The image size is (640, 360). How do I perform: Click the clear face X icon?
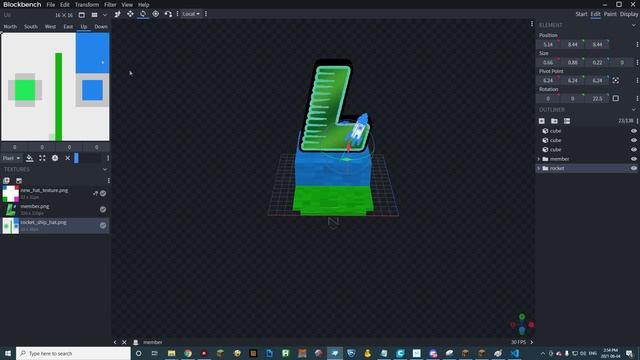[x=67, y=158]
